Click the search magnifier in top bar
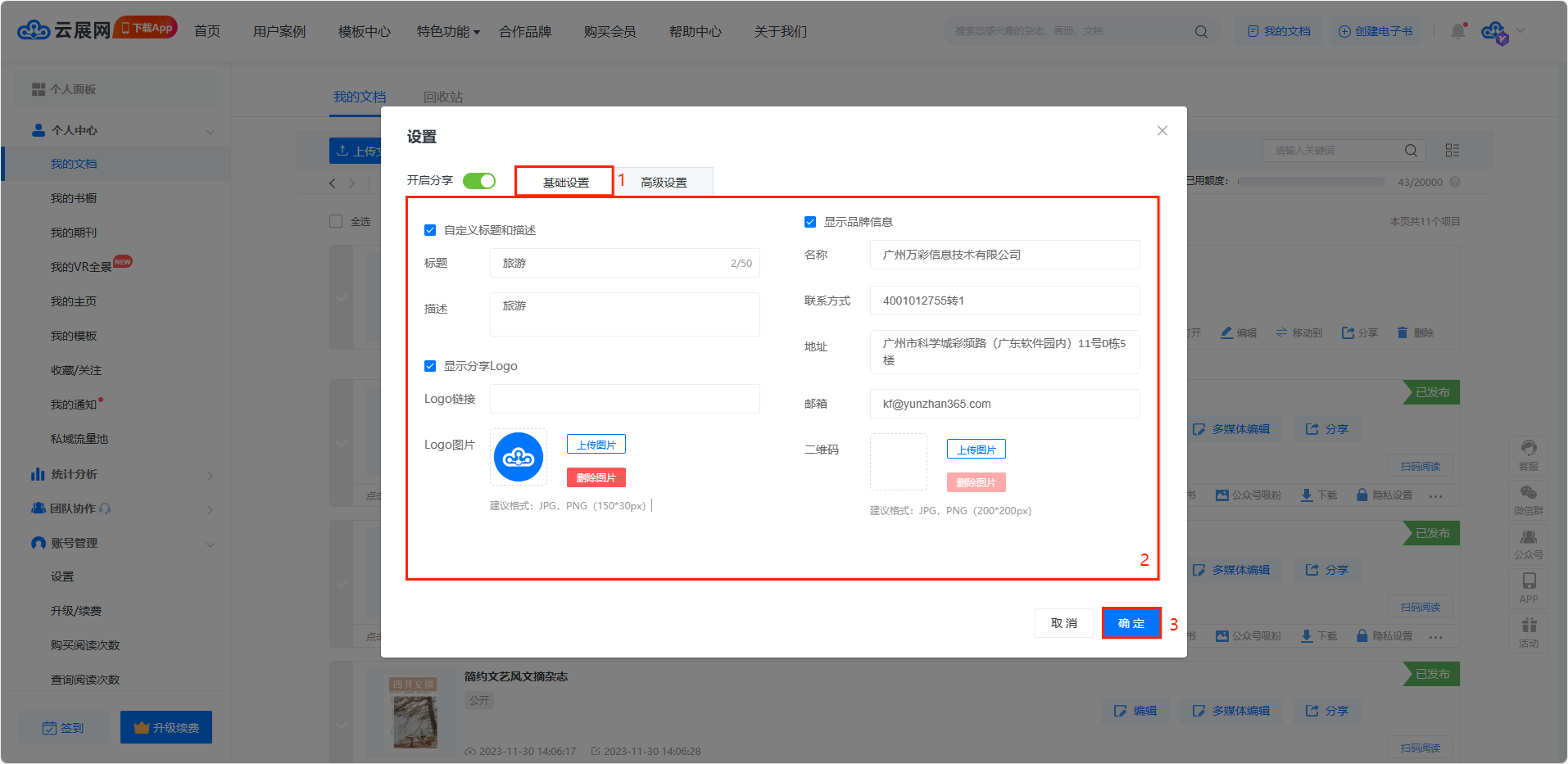Screen dimensions: 1568x764 click(1201, 32)
